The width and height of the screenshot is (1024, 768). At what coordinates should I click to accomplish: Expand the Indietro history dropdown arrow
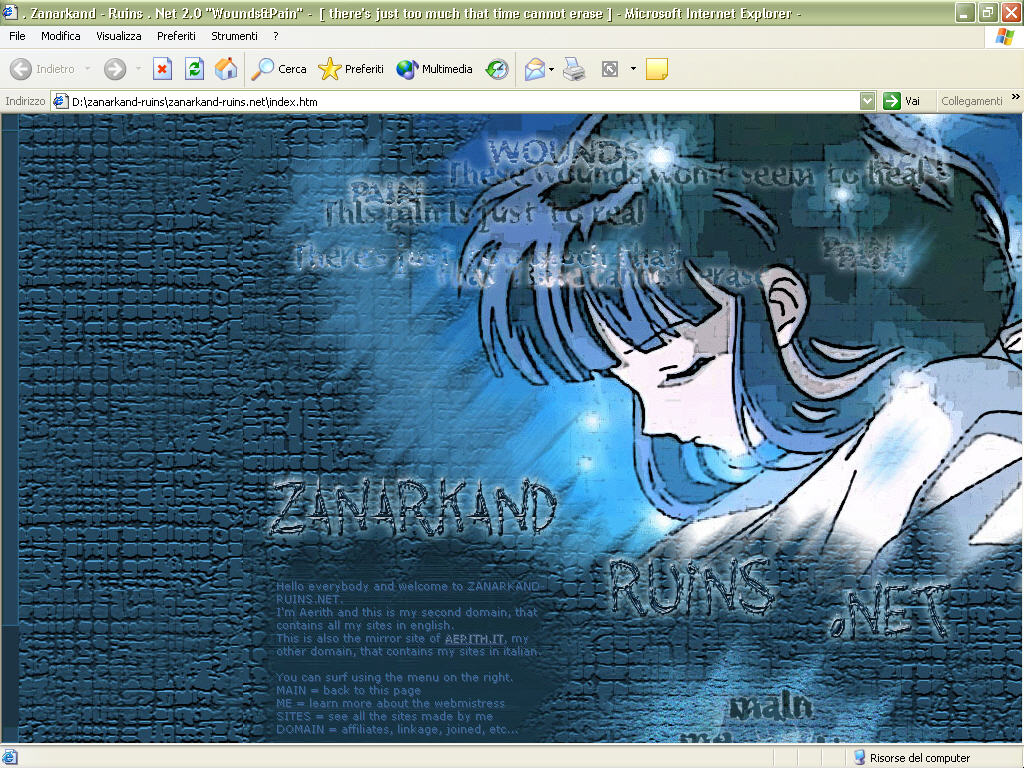tap(88, 69)
